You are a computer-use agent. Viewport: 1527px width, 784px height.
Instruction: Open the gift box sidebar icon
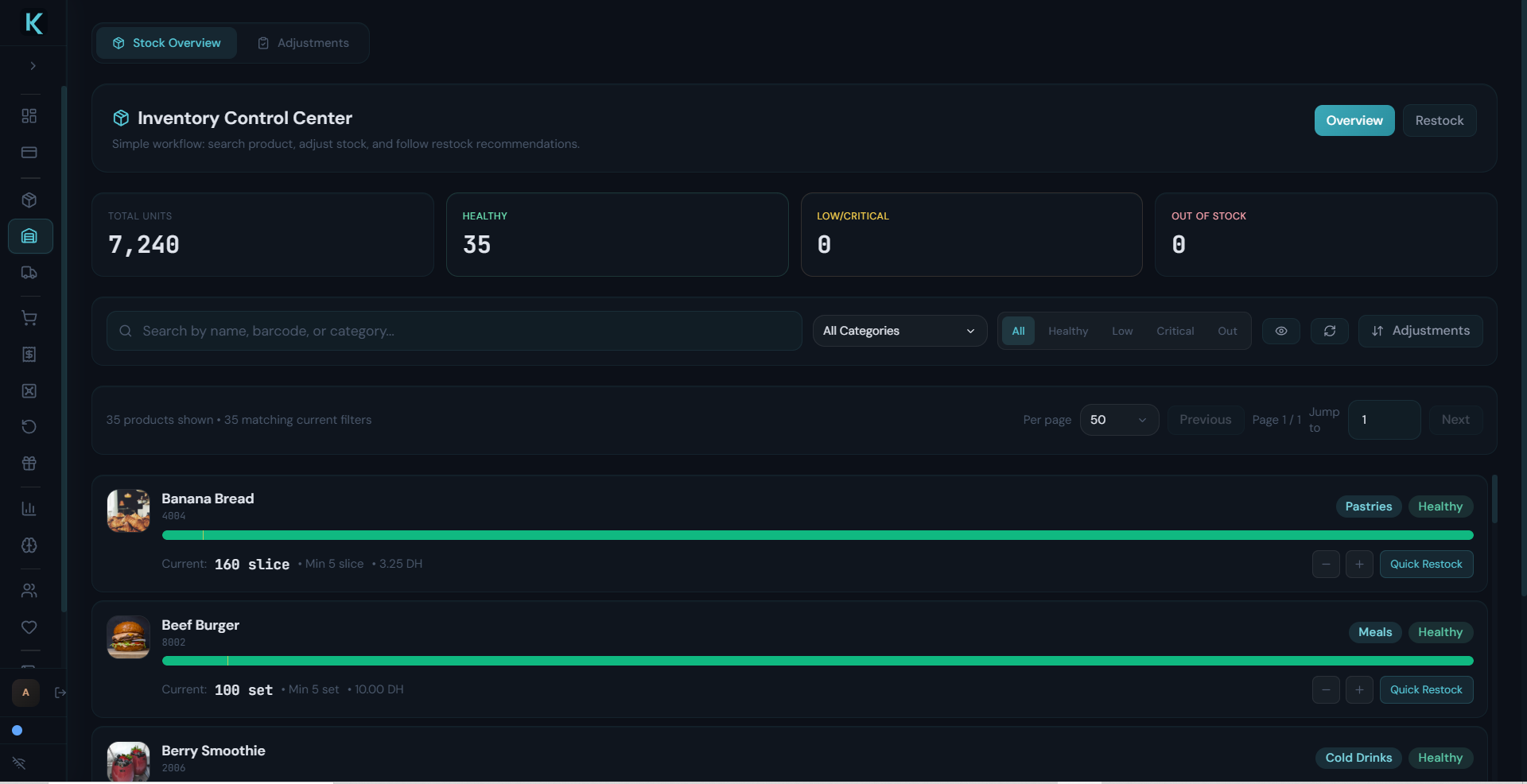click(29, 464)
